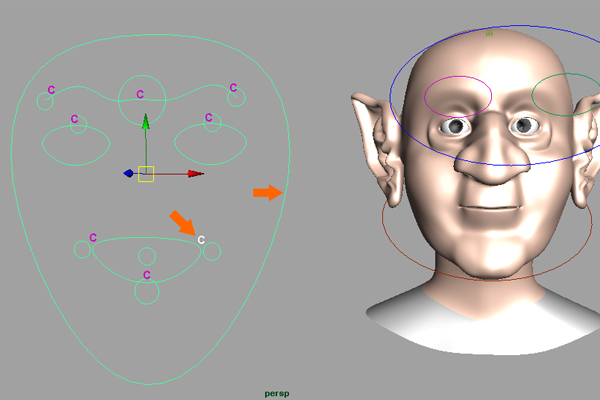Select the left mouth corner circle control
This screenshot has height=400, width=600.
[x=82, y=250]
